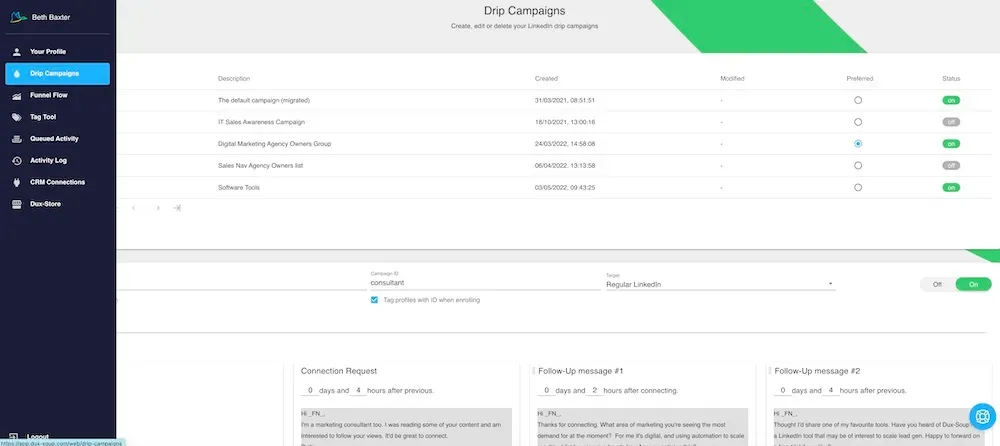This screenshot has width=1000, height=446.
Task: Click the Funnel Flow chart icon
Action: pyautogui.click(x=16, y=95)
